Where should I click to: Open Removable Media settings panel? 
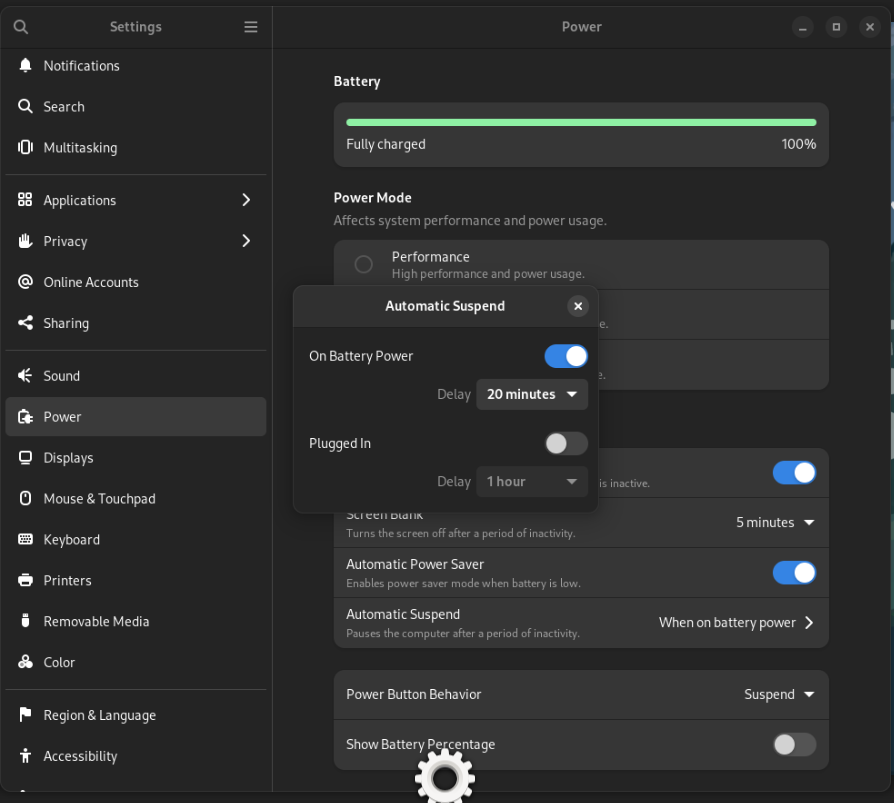tap(136, 621)
